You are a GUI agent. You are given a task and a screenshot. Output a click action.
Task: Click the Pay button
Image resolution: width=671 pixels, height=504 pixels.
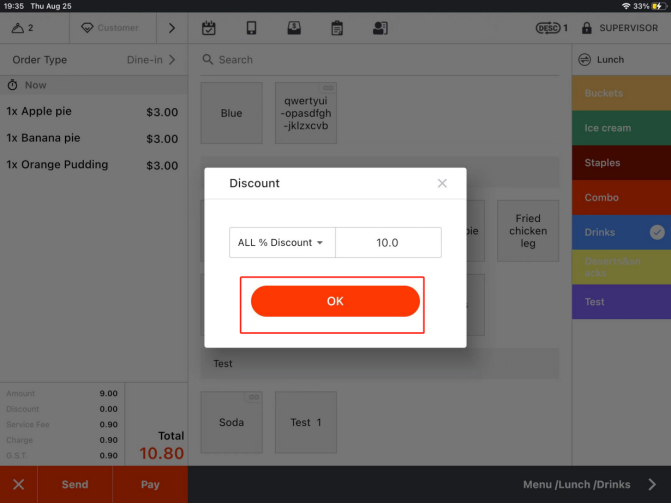pos(150,484)
